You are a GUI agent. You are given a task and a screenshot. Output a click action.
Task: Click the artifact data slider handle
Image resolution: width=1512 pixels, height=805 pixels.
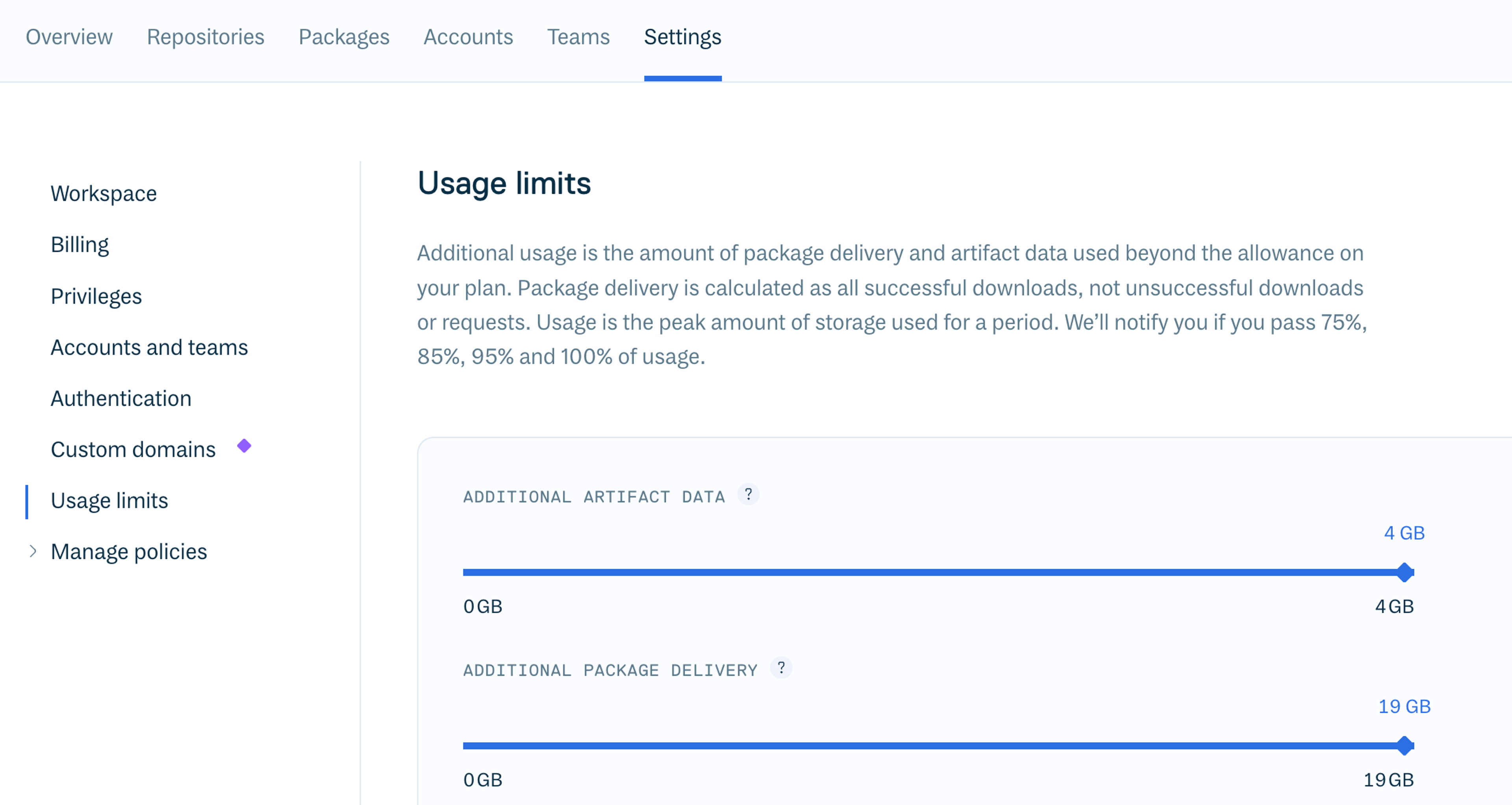click(1405, 572)
